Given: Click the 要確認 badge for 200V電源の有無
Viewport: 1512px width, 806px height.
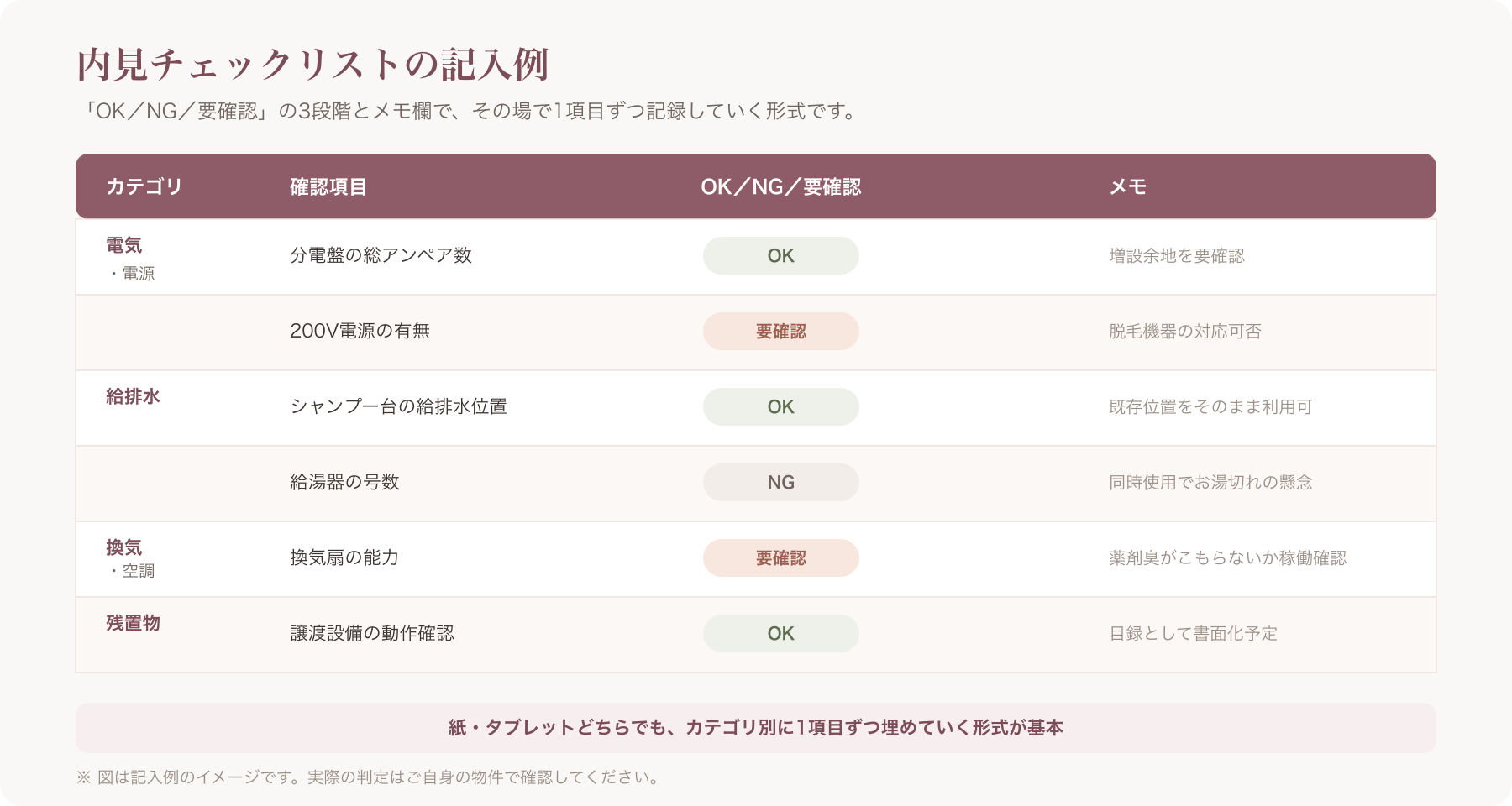Looking at the screenshot, I should click(781, 331).
